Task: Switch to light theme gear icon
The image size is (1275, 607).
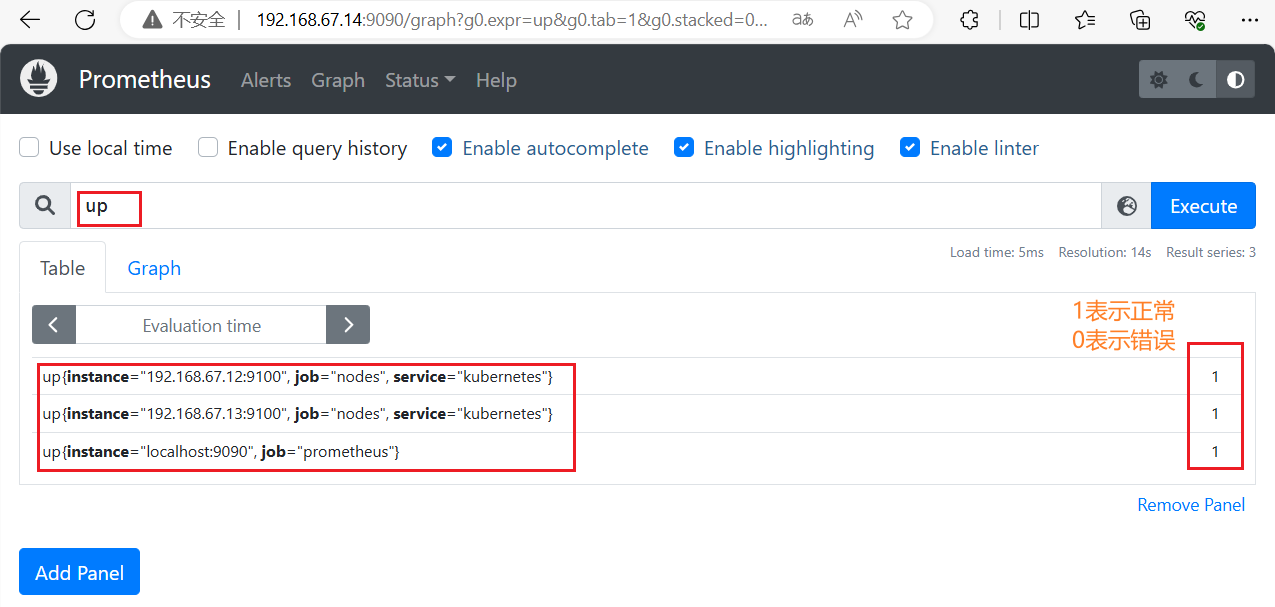Action: tap(1159, 80)
